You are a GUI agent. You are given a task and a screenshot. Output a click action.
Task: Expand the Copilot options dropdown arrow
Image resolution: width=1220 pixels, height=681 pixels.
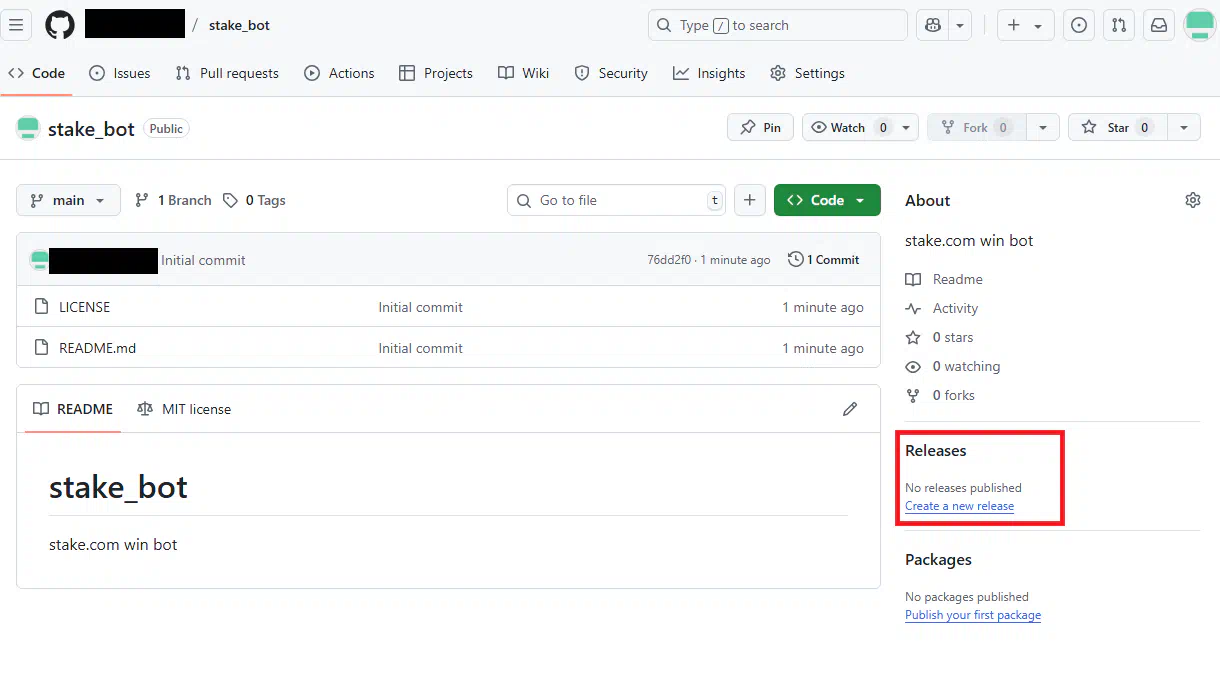[x=960, y=25]
